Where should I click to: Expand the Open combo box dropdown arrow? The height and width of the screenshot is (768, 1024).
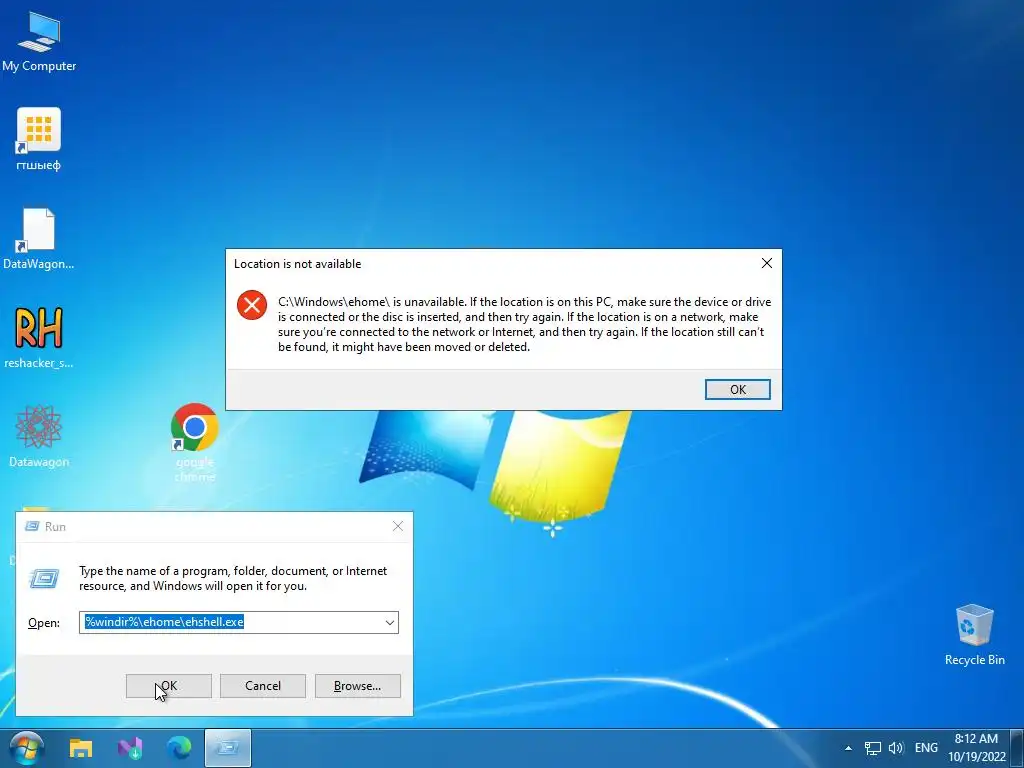pyautogui.click(x=390, y=622)
